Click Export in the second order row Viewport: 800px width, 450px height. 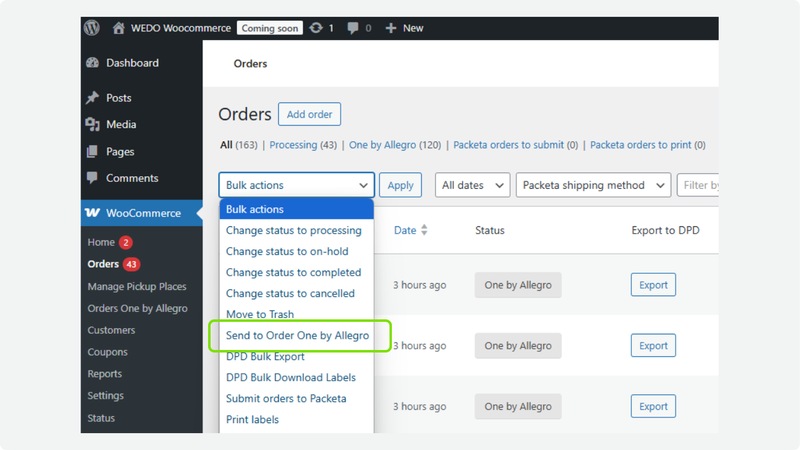[x=653, y=345]
